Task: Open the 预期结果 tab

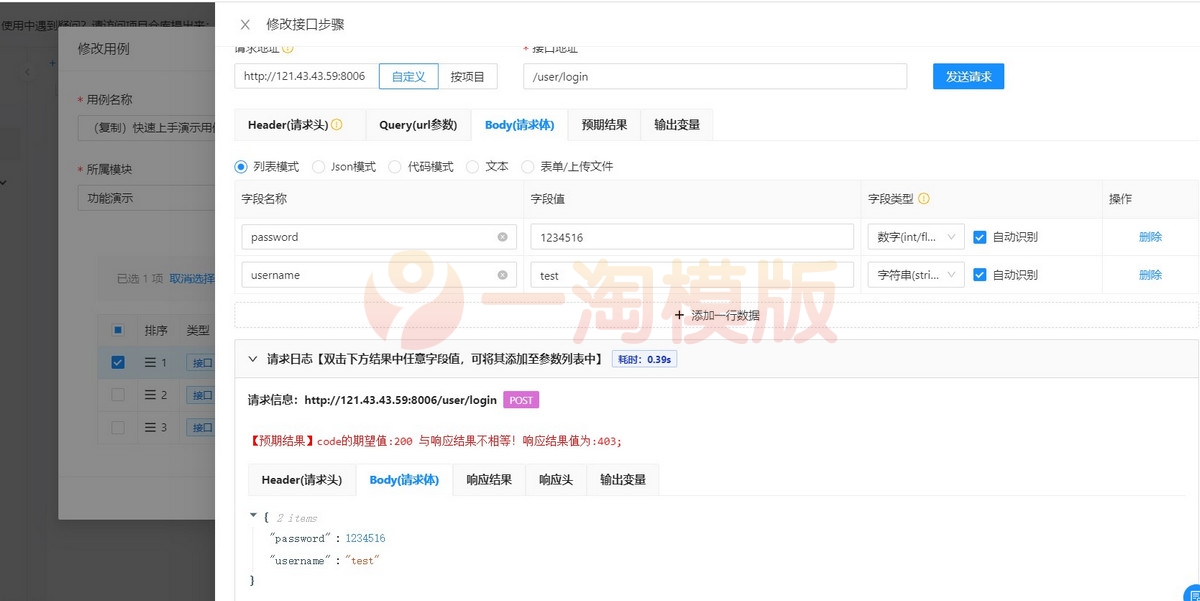Action: point(604,125)
